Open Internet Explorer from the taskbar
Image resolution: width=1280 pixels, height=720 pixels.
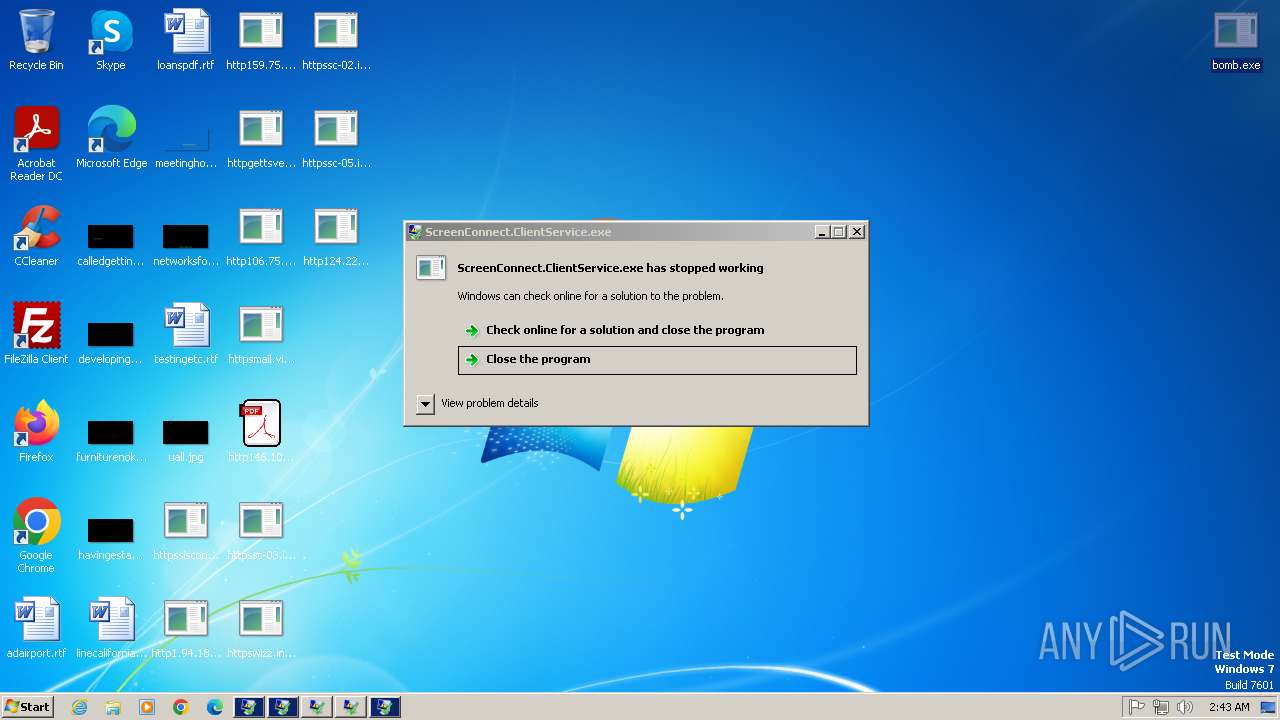(x=79, y=707)
